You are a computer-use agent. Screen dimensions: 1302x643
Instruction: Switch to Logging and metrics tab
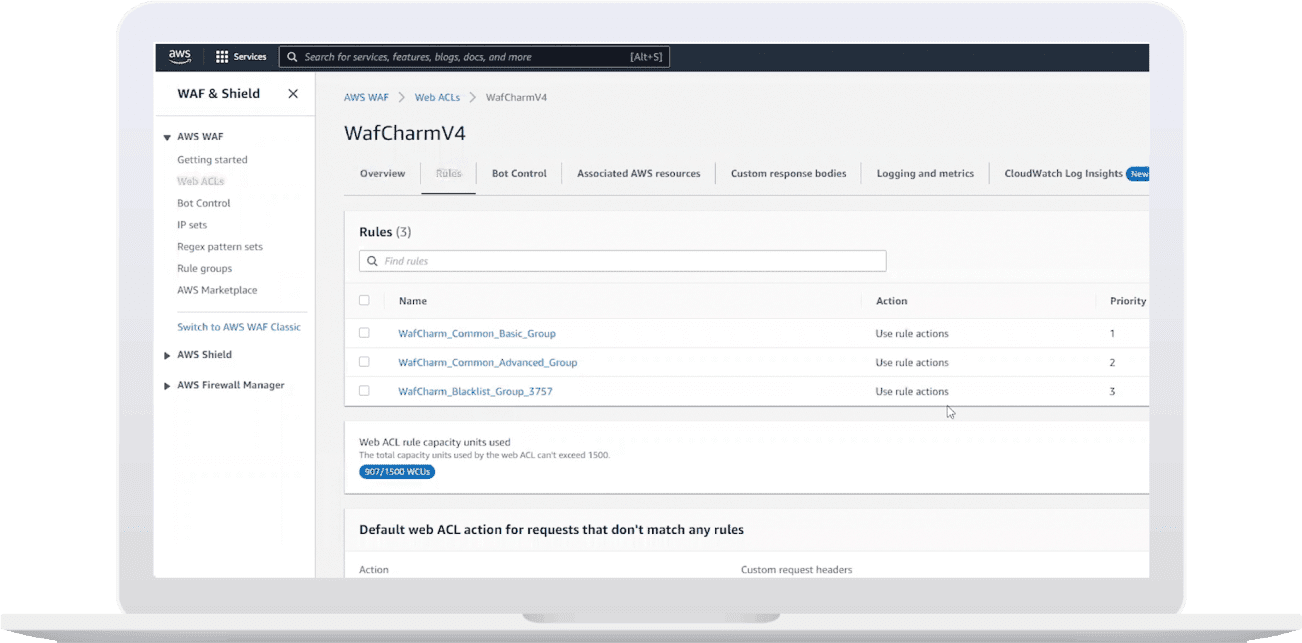pos(925,174)
